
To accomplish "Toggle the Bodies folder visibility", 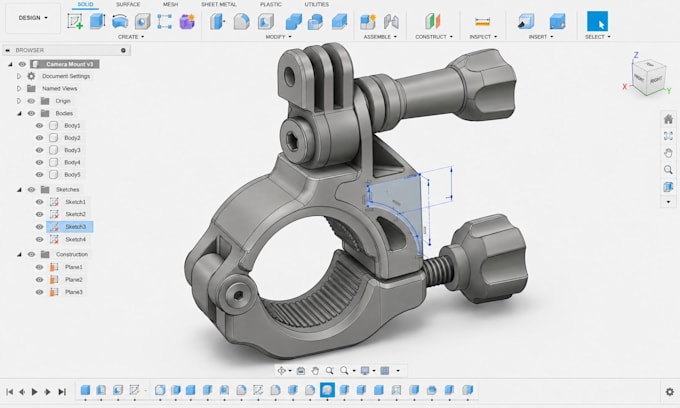I will pyautogui.click(x=31, y=113).
